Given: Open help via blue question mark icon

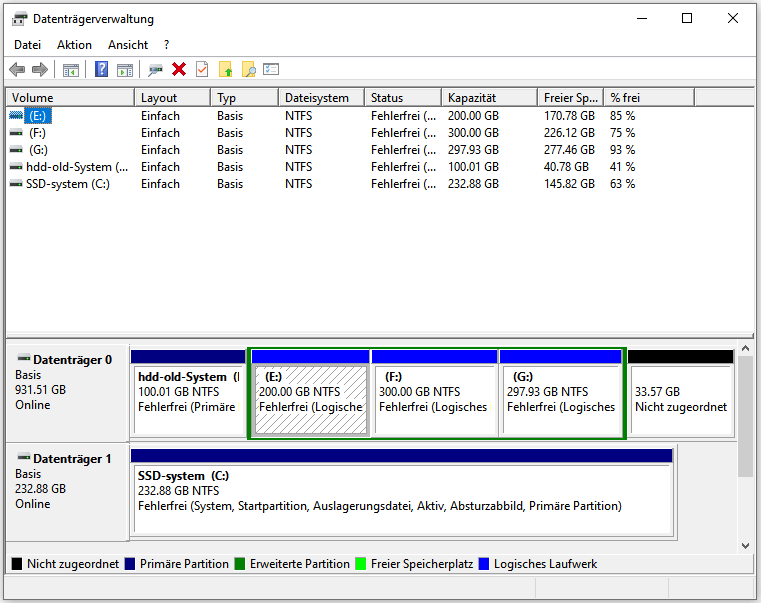Looking at the screenshot, I should (x=101, y=69).
